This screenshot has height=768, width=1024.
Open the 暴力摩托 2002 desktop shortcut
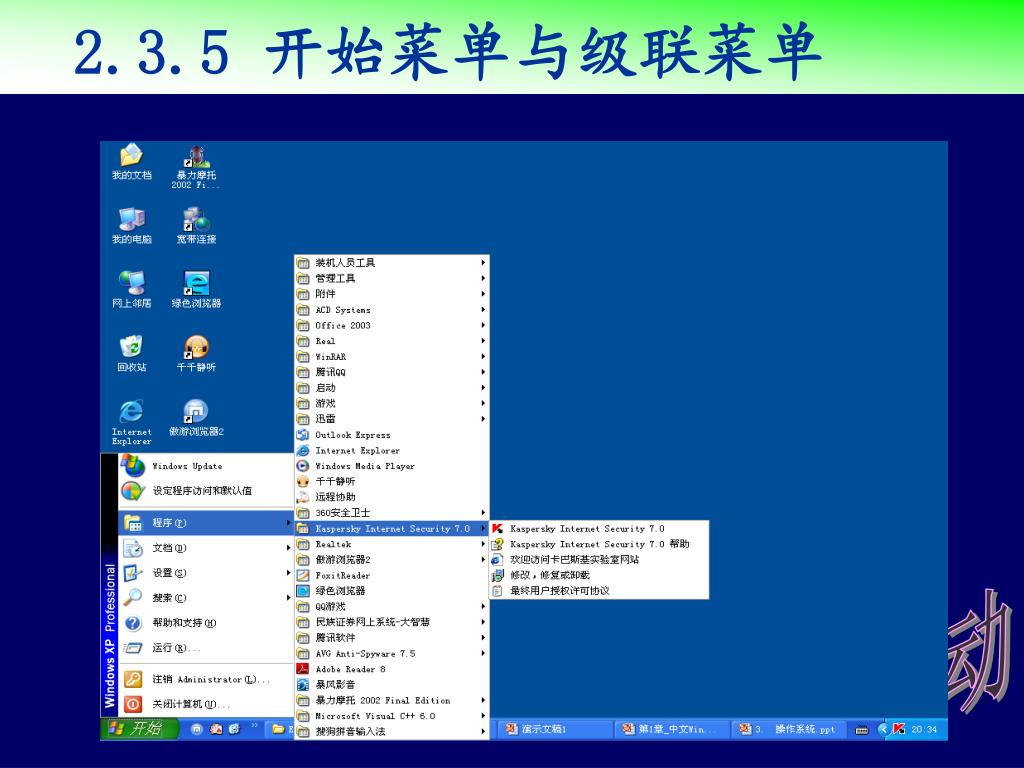[x=196, y=167]
